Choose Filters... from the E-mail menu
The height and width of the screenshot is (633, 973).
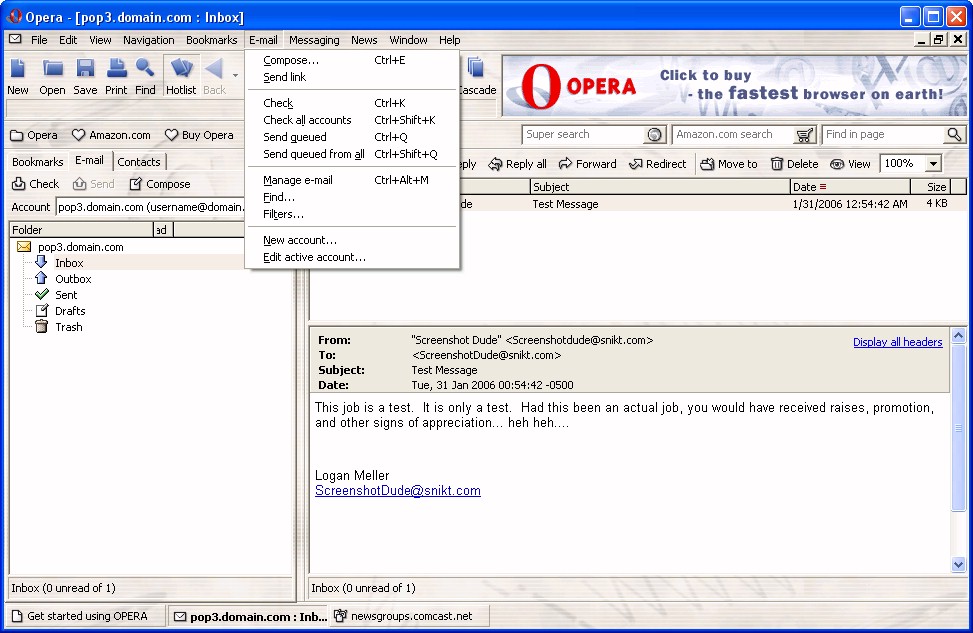(x=352, y=214)
